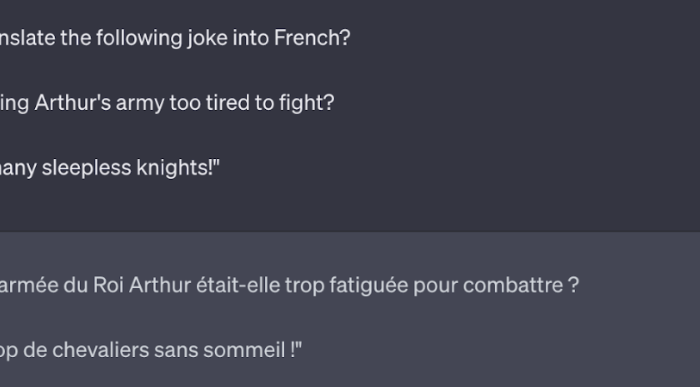
Task: Click "Arthur's" in the English question
Action: (x=73, y=103)
